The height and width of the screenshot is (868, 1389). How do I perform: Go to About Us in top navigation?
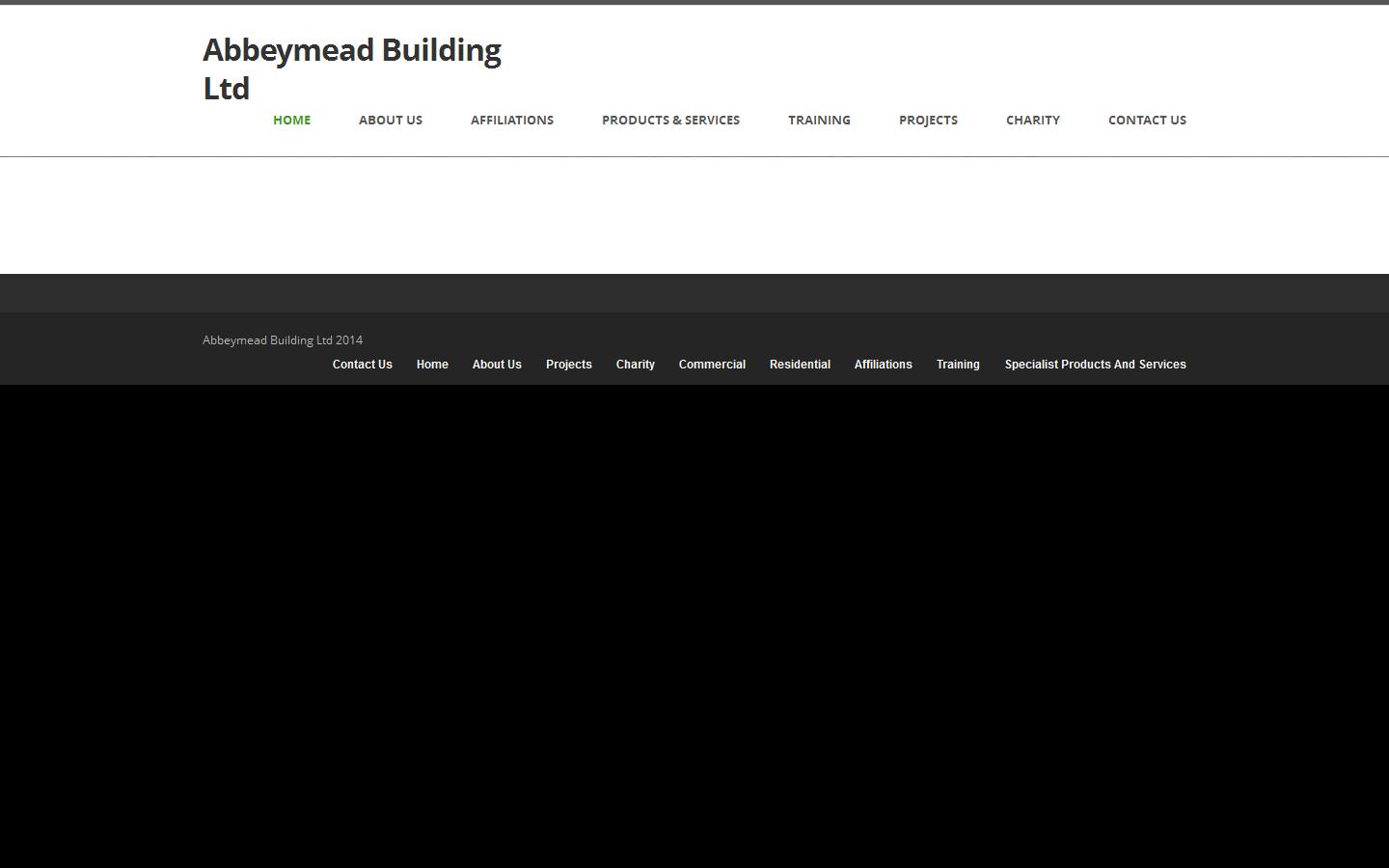(391, 120)
